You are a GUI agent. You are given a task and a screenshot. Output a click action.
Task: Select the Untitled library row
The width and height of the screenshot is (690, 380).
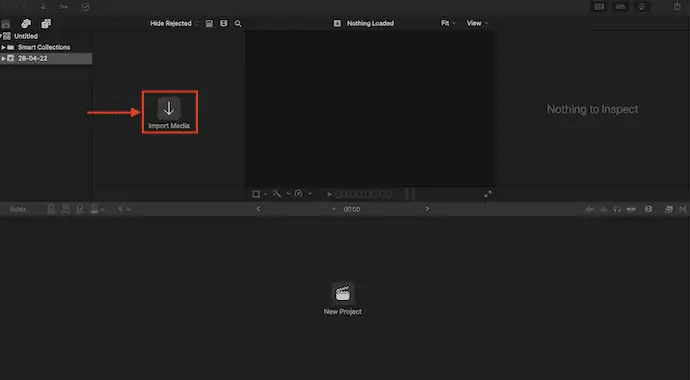tap(46, 36)
